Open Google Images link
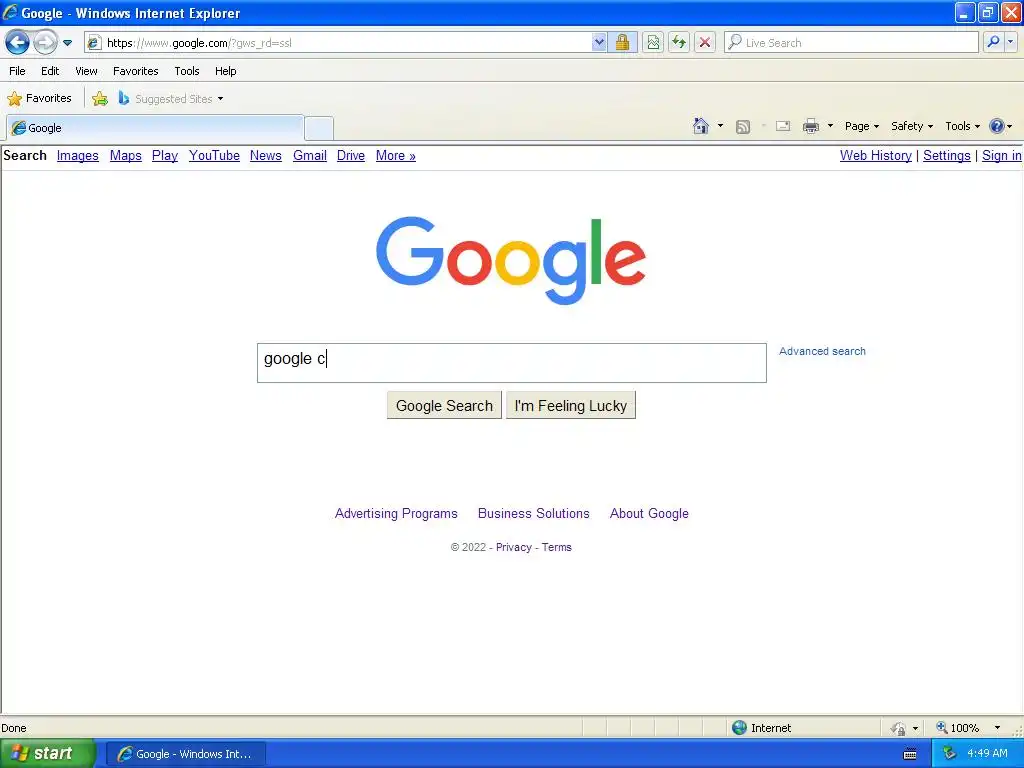The width and height of the screenshot is (1024, 768). [x=78, y=155]
